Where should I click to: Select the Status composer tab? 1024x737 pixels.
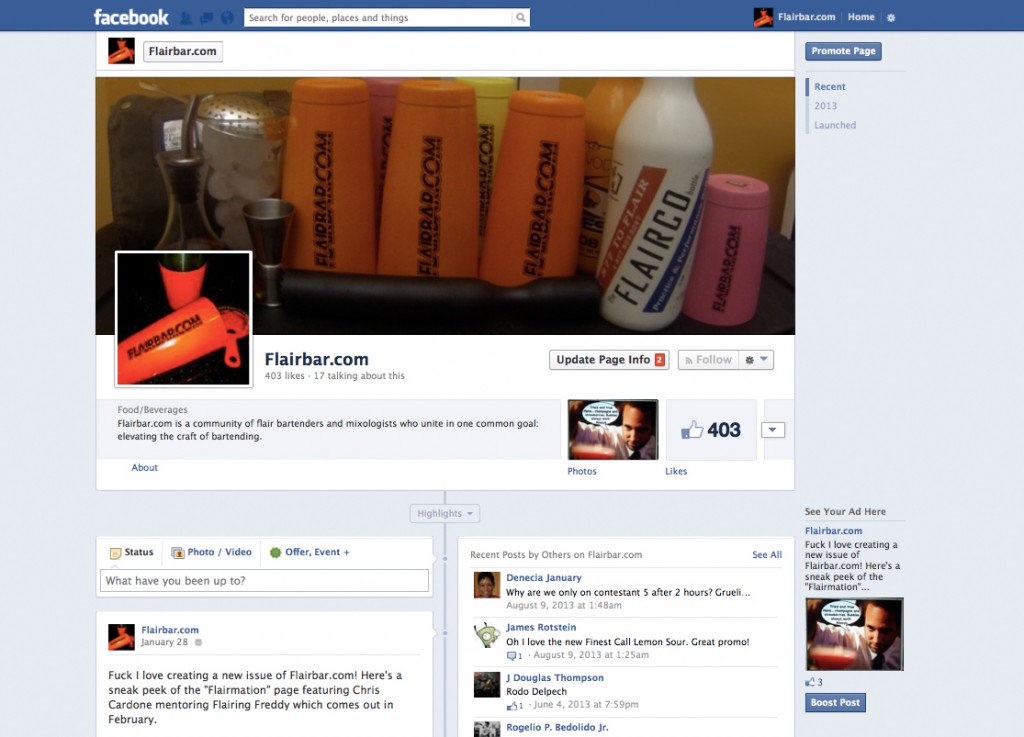point(132,552)
